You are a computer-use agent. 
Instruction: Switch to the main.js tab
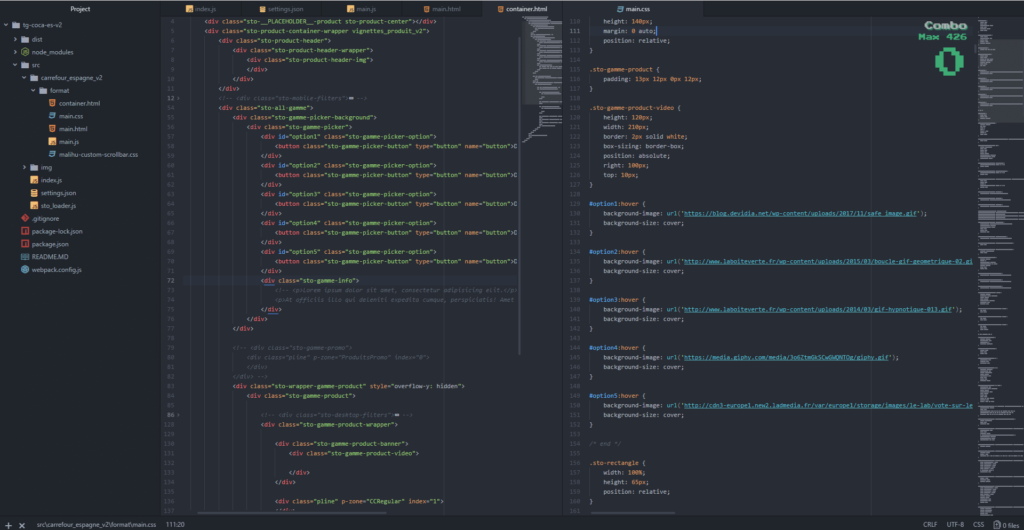(362, 9)
